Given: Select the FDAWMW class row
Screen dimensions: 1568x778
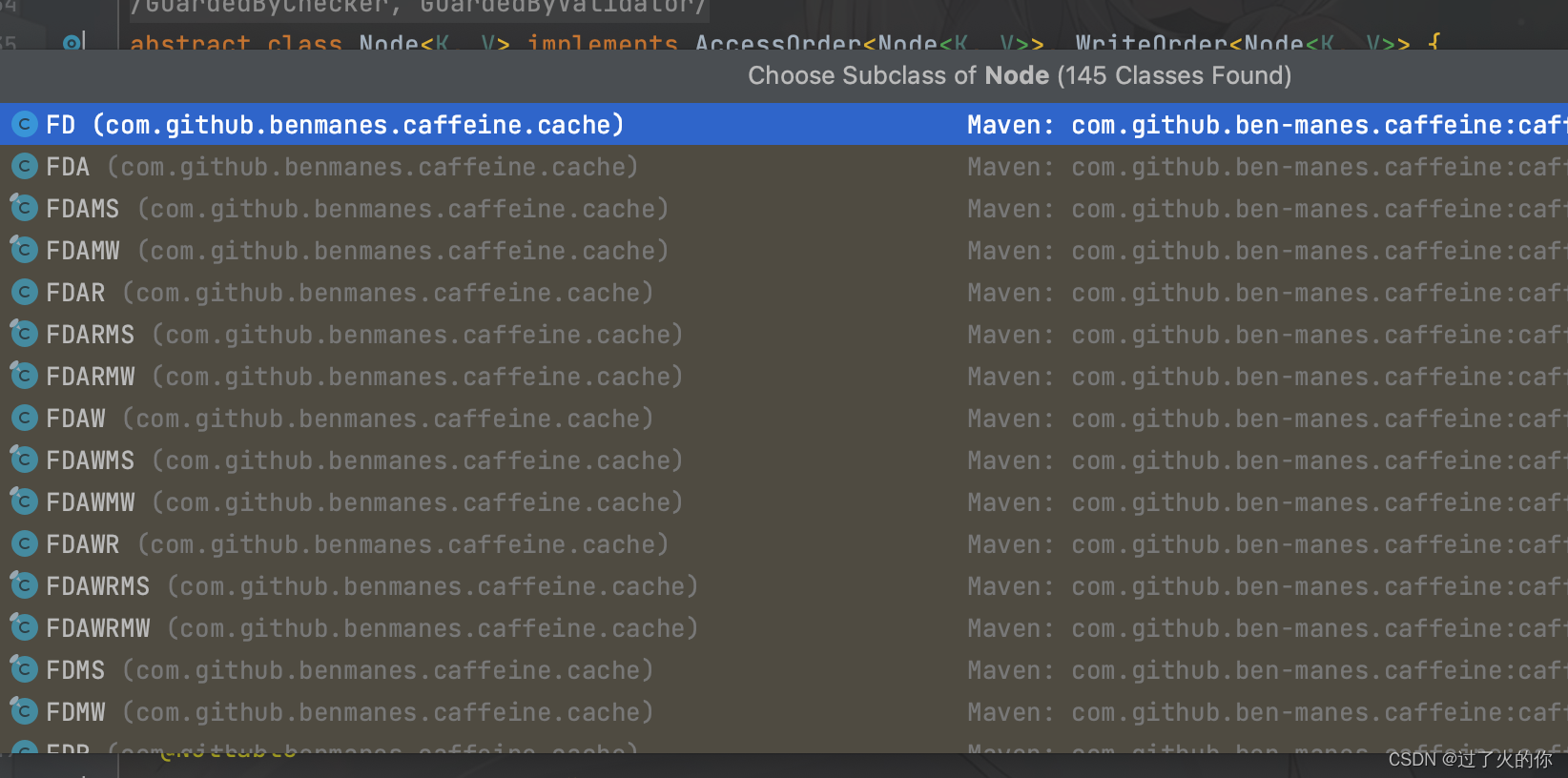Looking at the screenshot, I should click(x=784, y=502).
